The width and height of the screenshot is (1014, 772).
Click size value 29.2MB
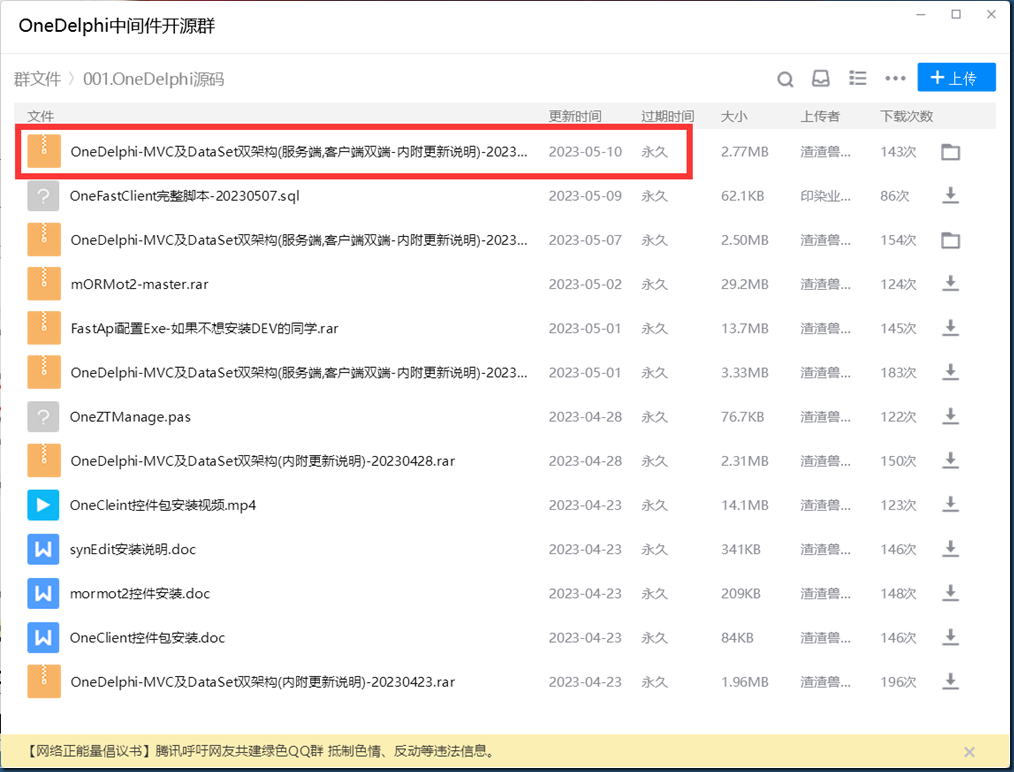point(745,284)
